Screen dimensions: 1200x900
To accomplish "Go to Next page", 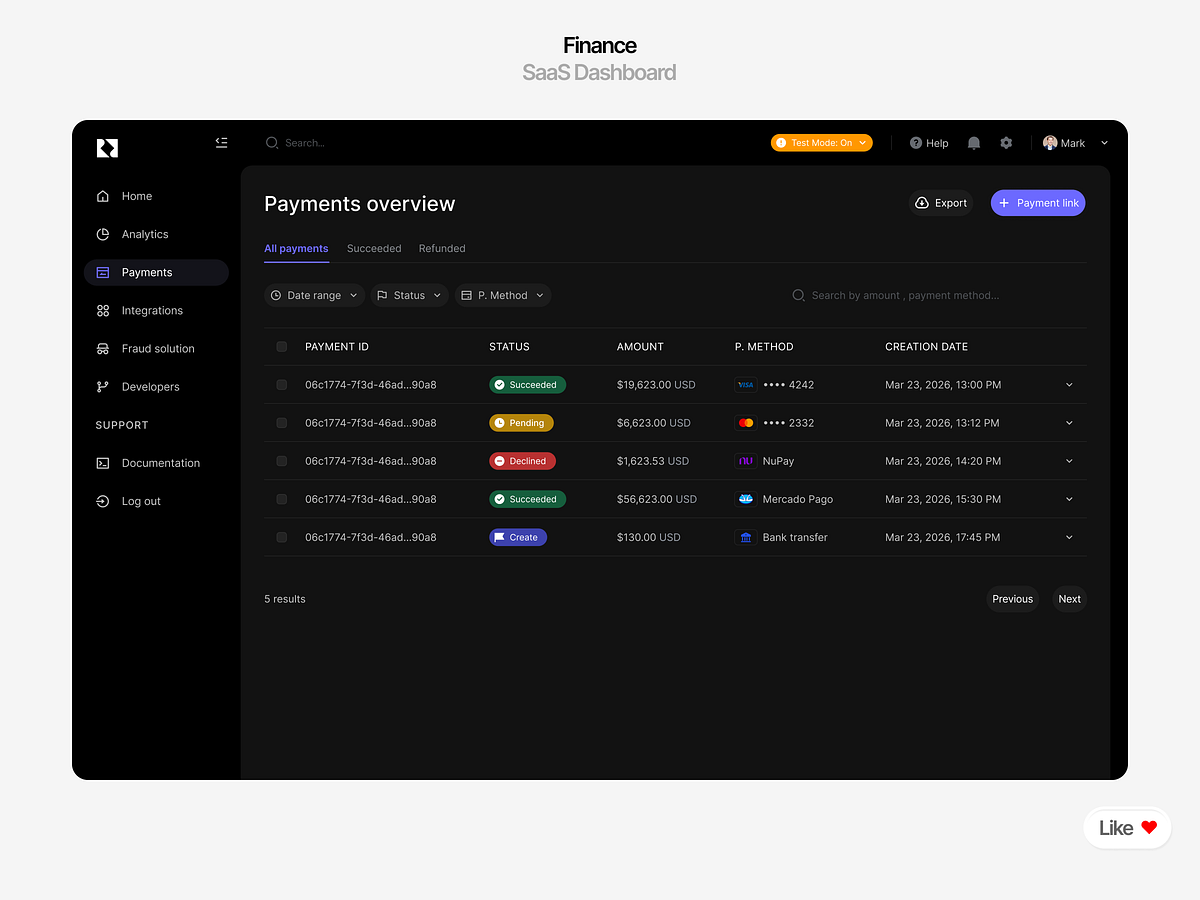I will [1070, 599].
